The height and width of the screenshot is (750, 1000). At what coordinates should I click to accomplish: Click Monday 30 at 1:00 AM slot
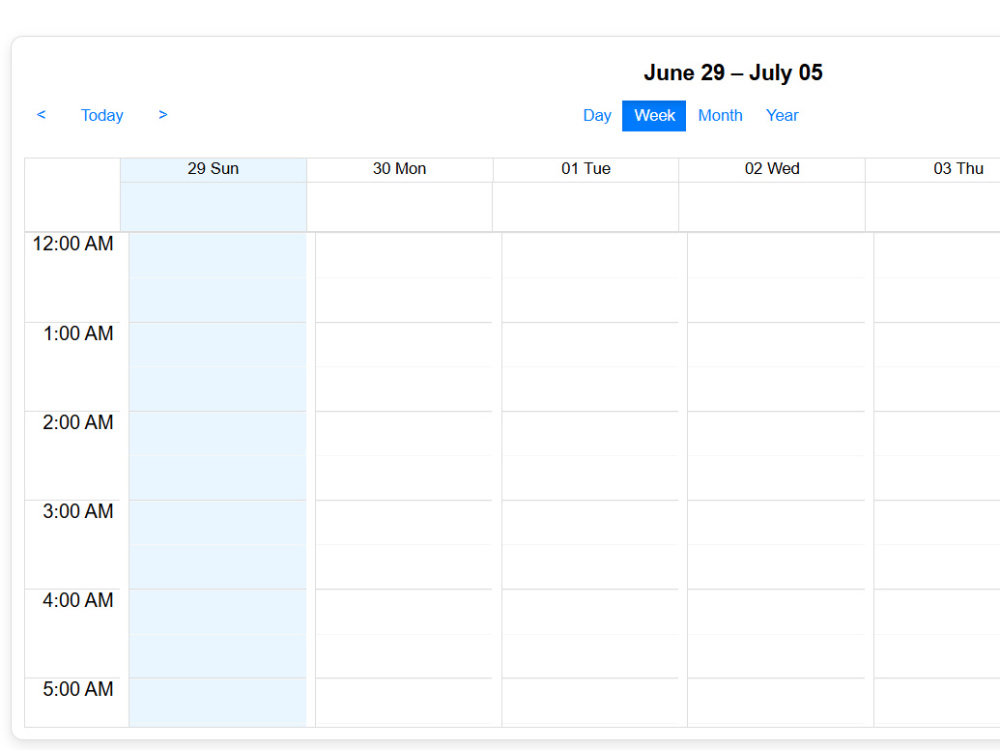click(404, 344)
